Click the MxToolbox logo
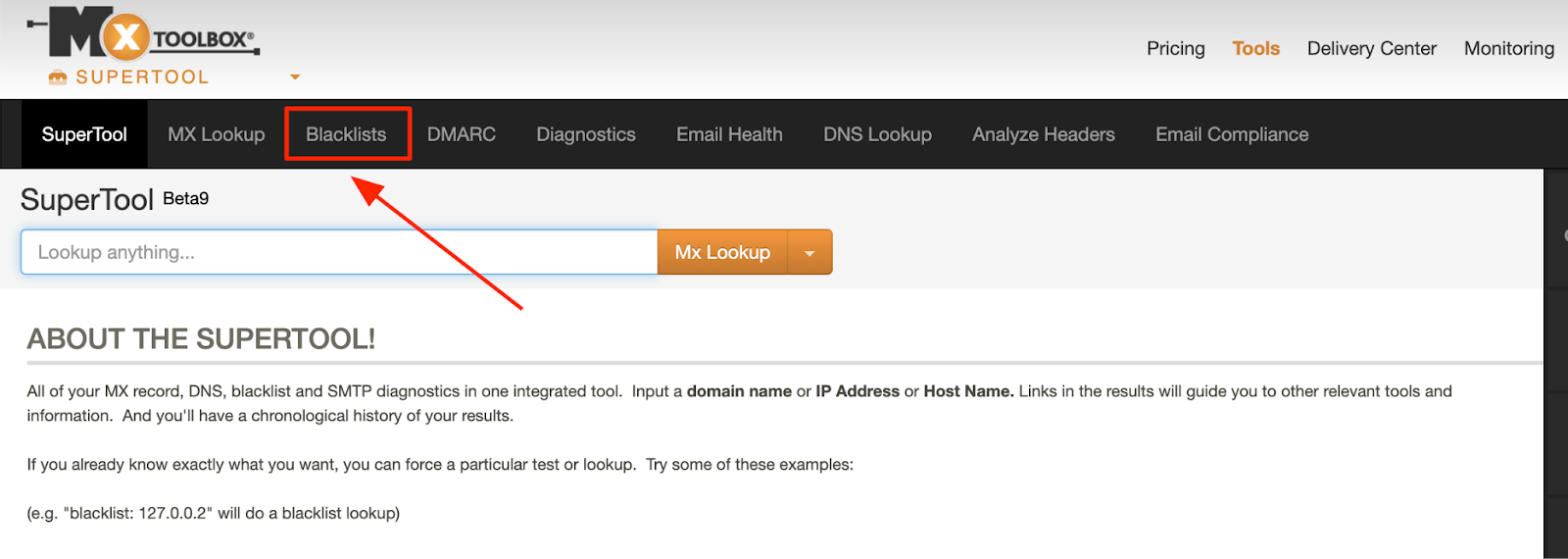Viewport: 1568px width, 559px height. pyautogui.click(x=144, y=33)
